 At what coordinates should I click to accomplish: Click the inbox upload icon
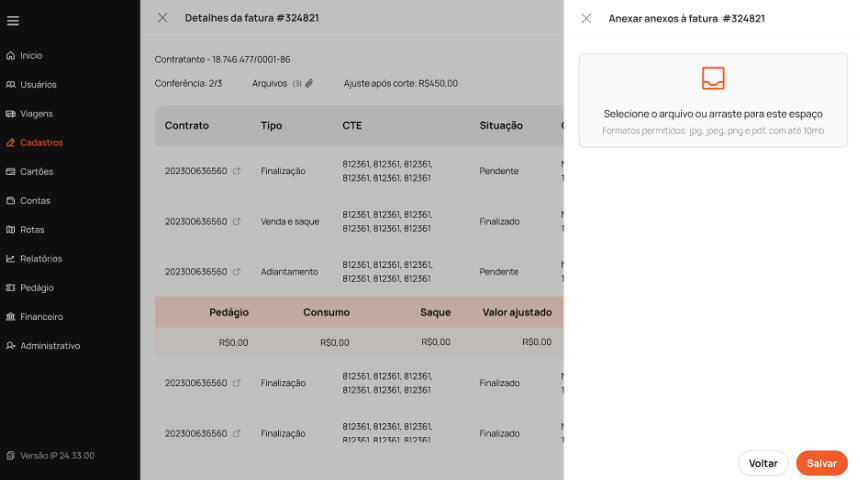coord(713,78)
